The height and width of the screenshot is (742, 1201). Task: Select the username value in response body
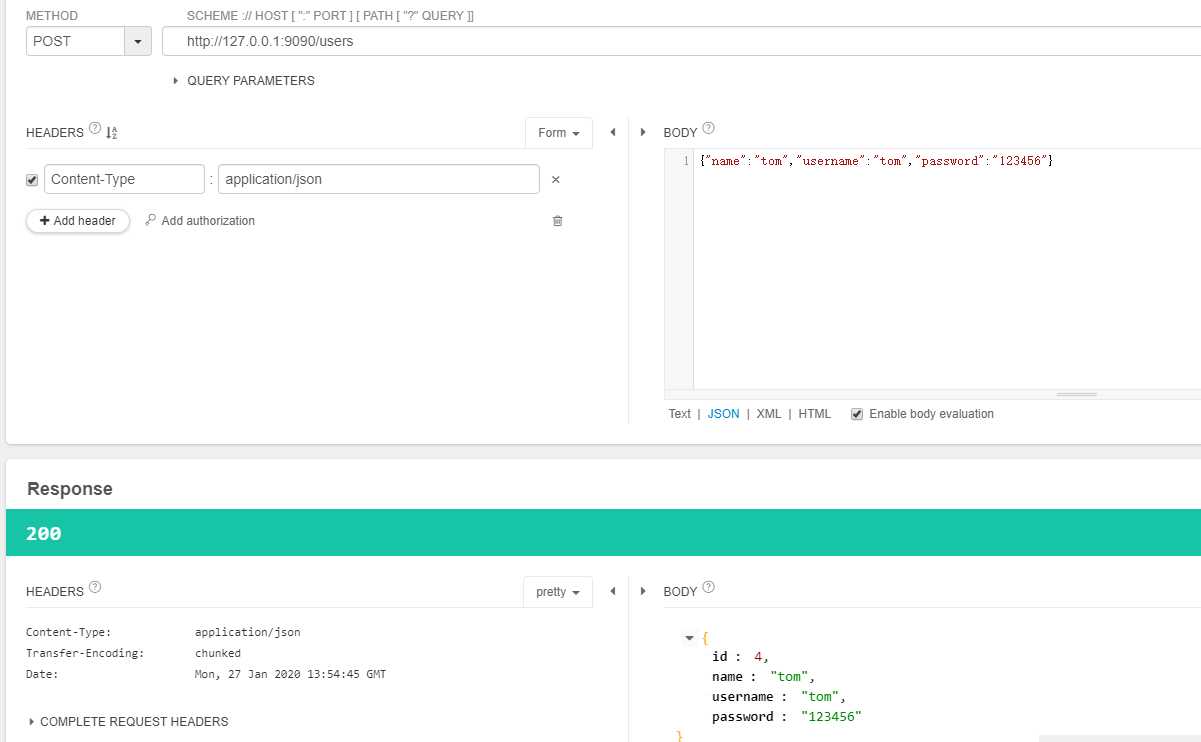coord(821,697)
